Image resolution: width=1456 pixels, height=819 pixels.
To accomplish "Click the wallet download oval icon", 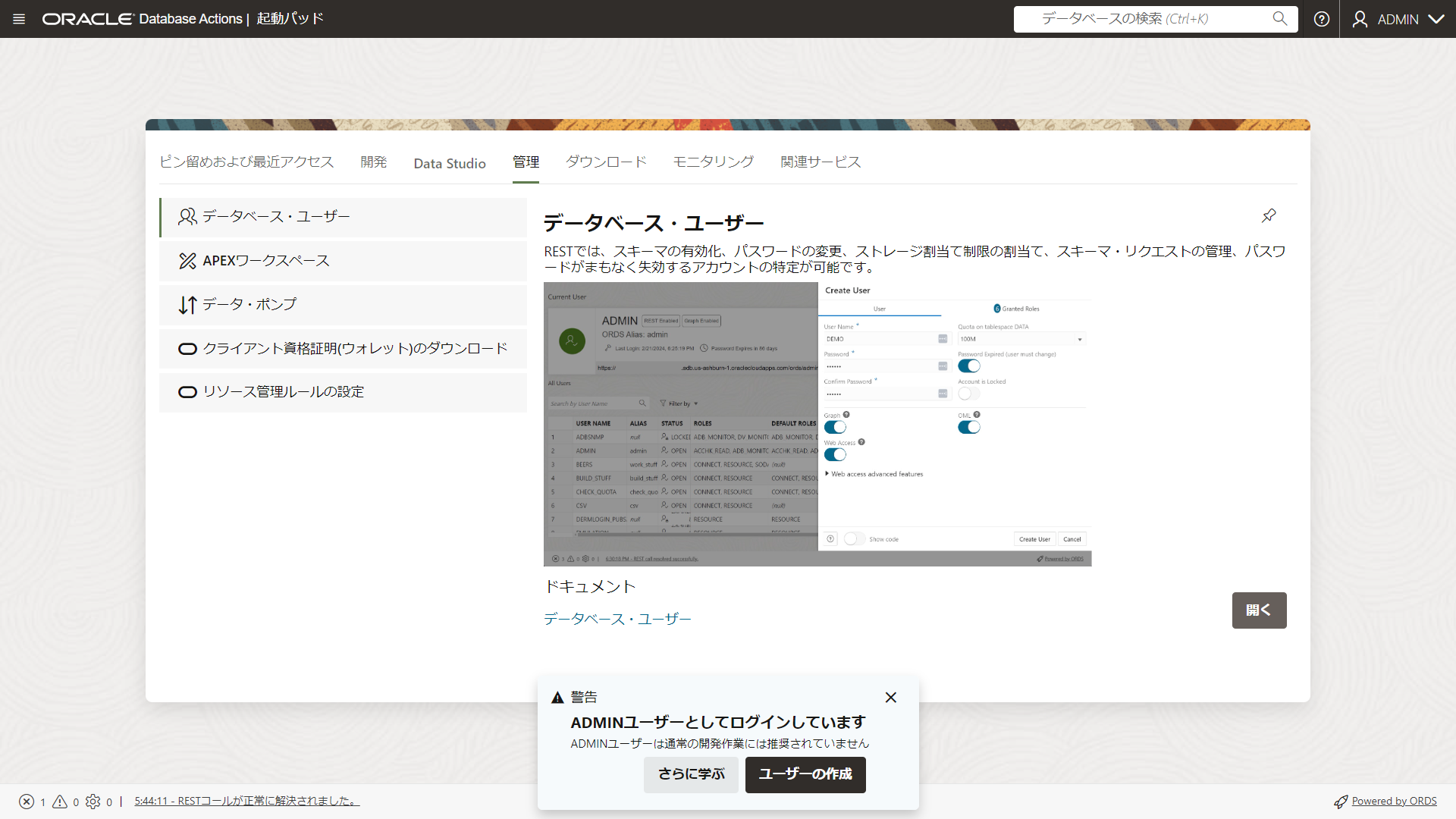I will tap(187, 349).
